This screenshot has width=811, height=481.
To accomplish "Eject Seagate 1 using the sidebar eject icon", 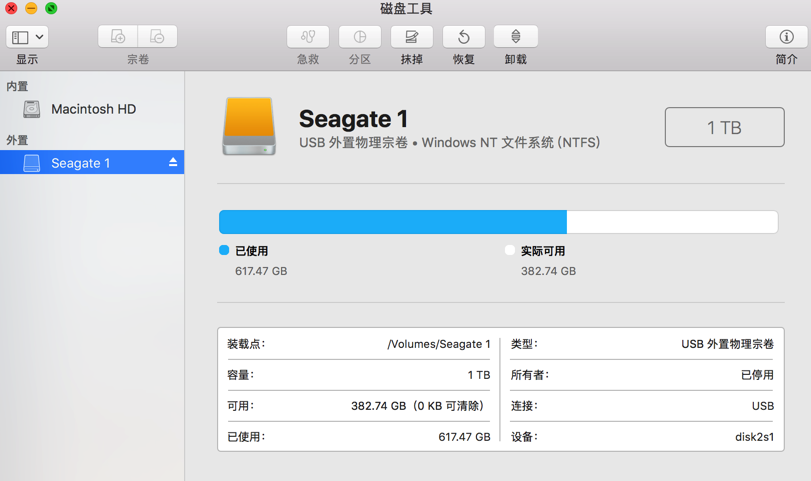I will point(173,162).
